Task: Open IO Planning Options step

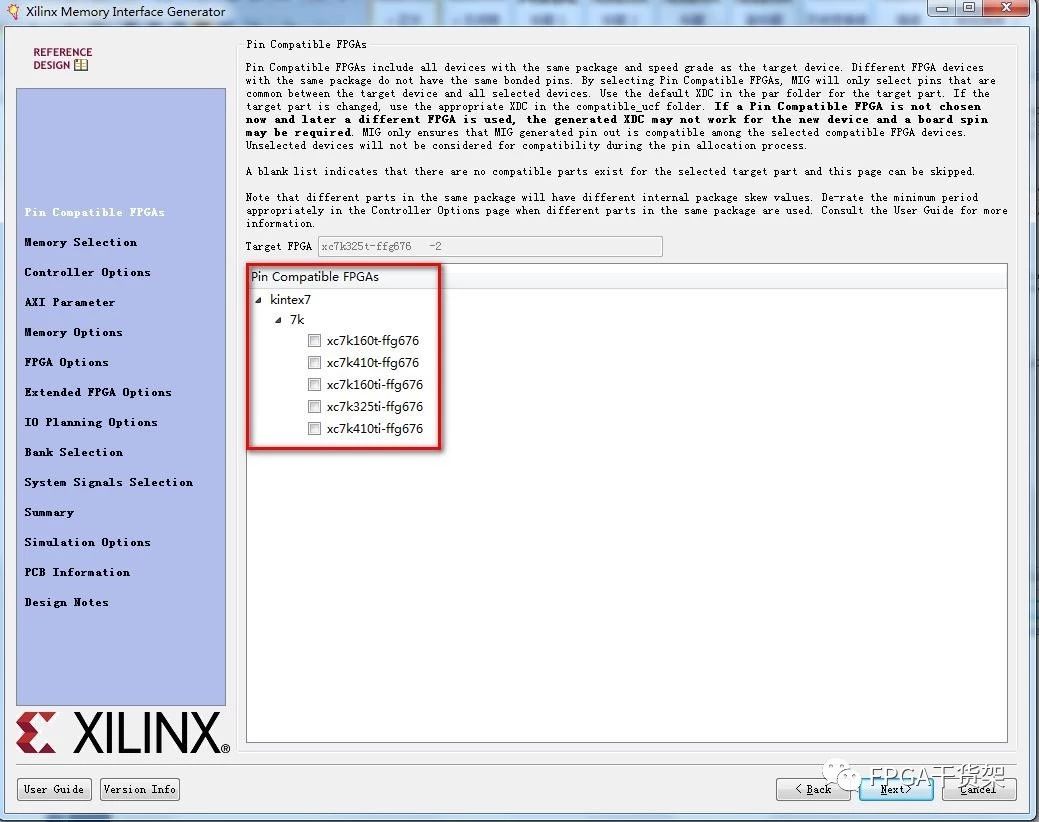Action: [91, 422]
